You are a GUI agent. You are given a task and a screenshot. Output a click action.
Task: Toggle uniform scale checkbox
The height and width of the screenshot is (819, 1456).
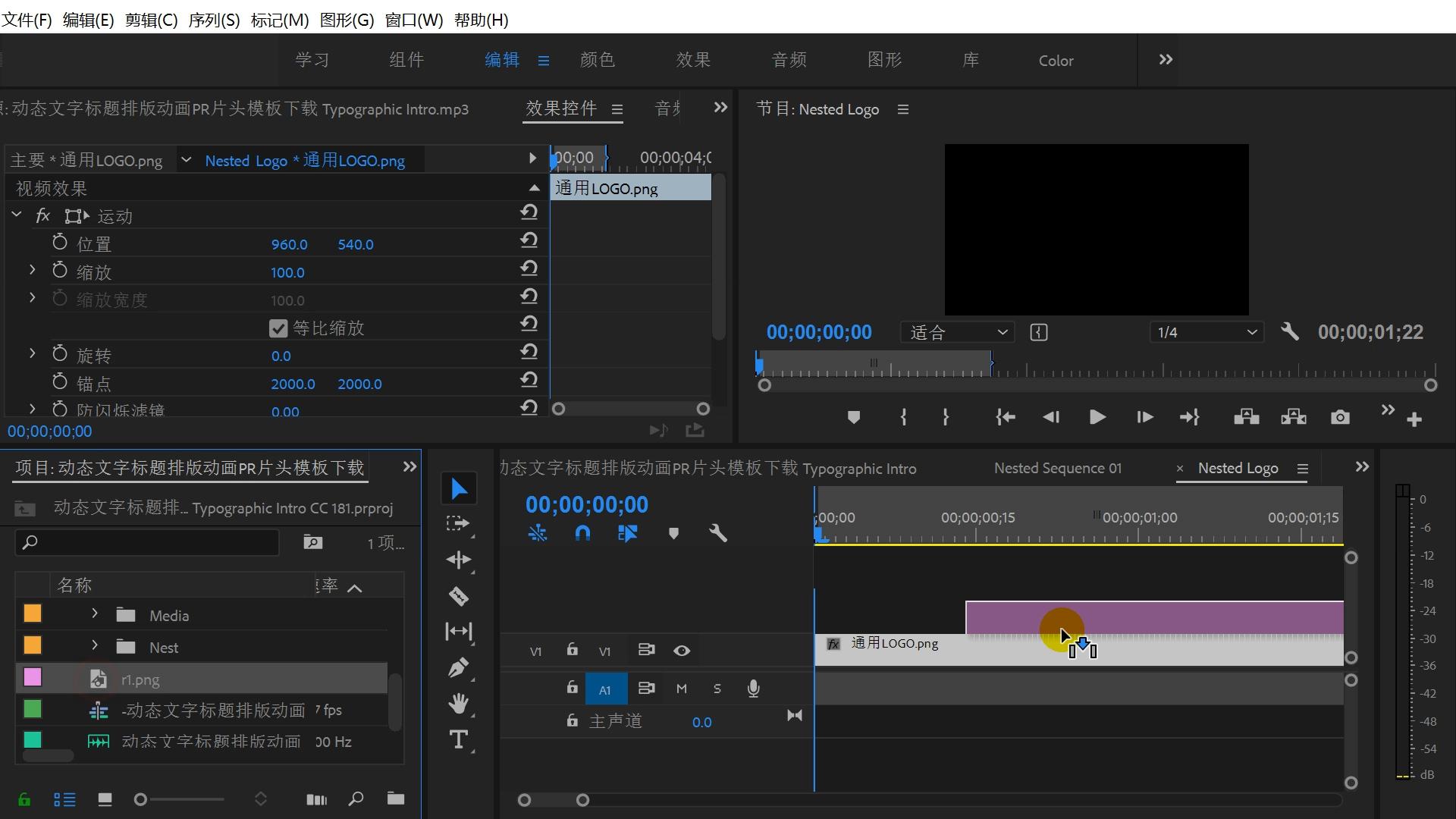click(278, 328)
